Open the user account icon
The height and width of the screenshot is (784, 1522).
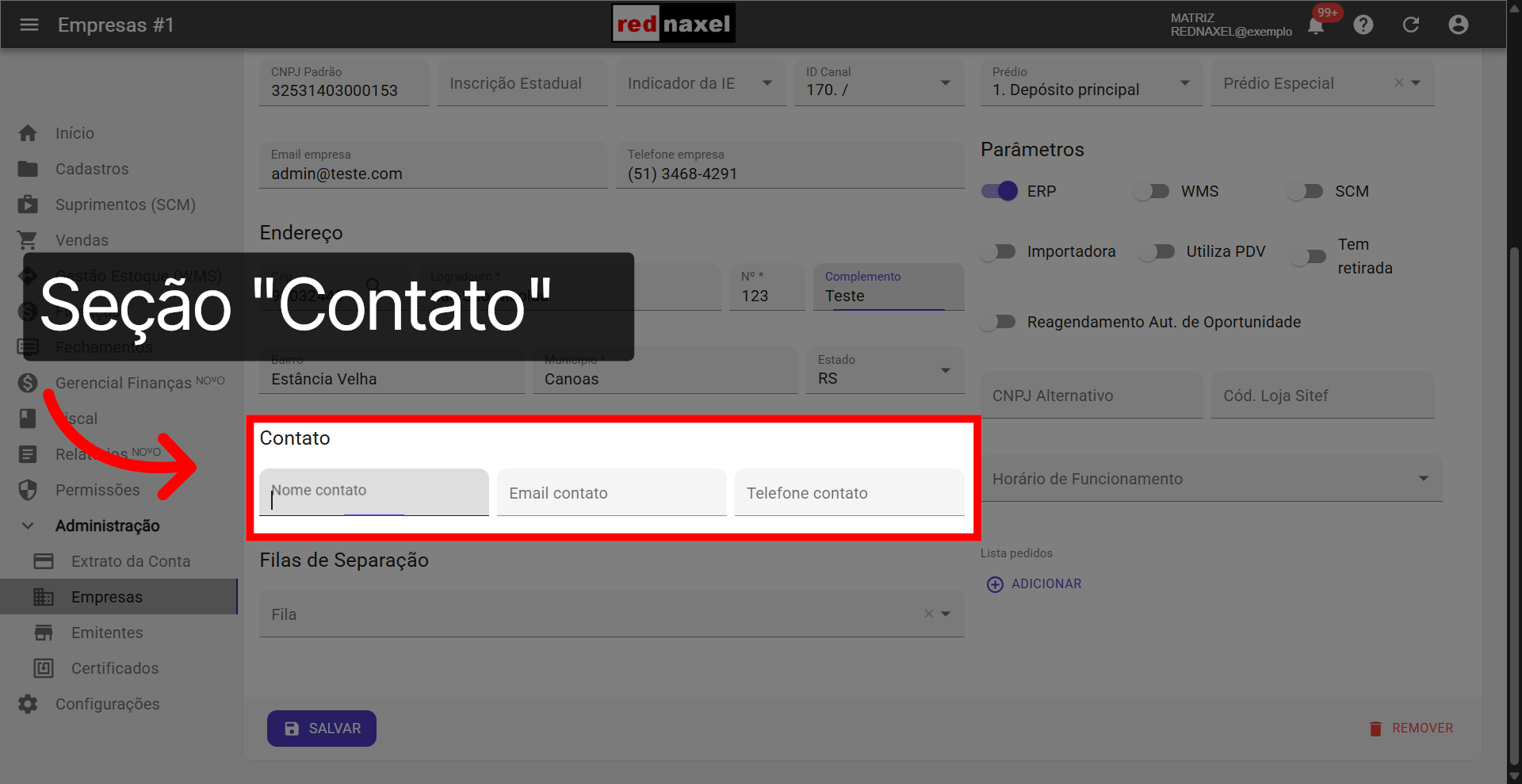click(1459, 25)
